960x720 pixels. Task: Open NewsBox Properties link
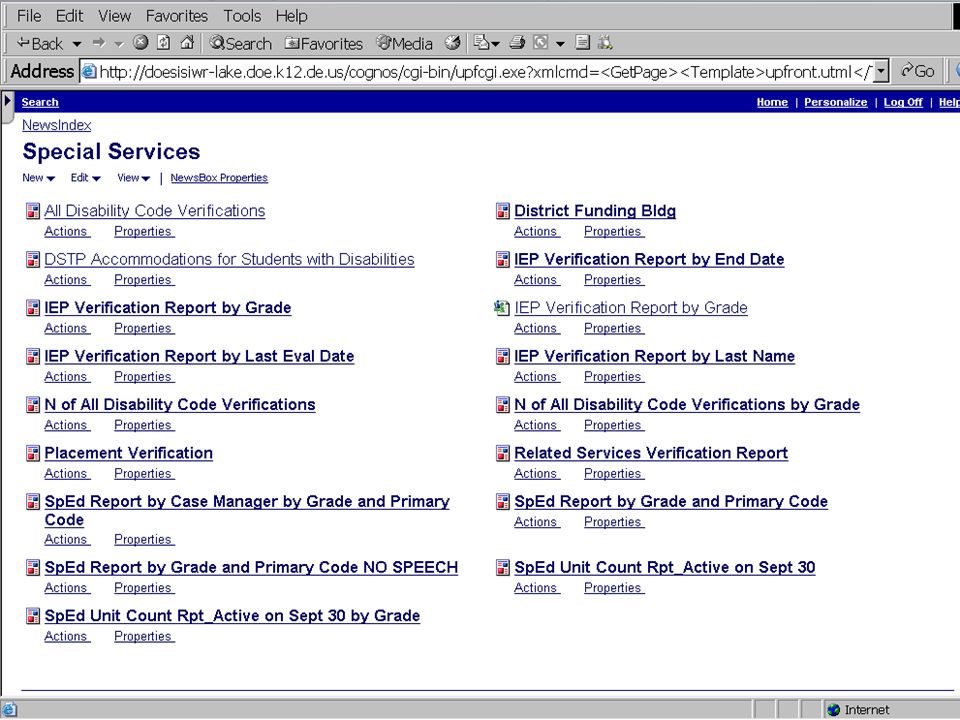(219, 178)
